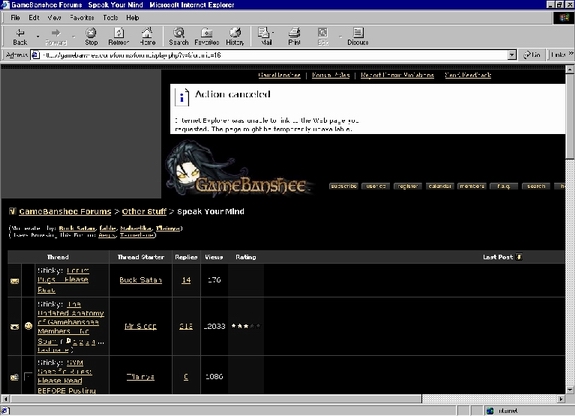Open the Edit menu
Viewport: 575px width, 416px height.
34,18
